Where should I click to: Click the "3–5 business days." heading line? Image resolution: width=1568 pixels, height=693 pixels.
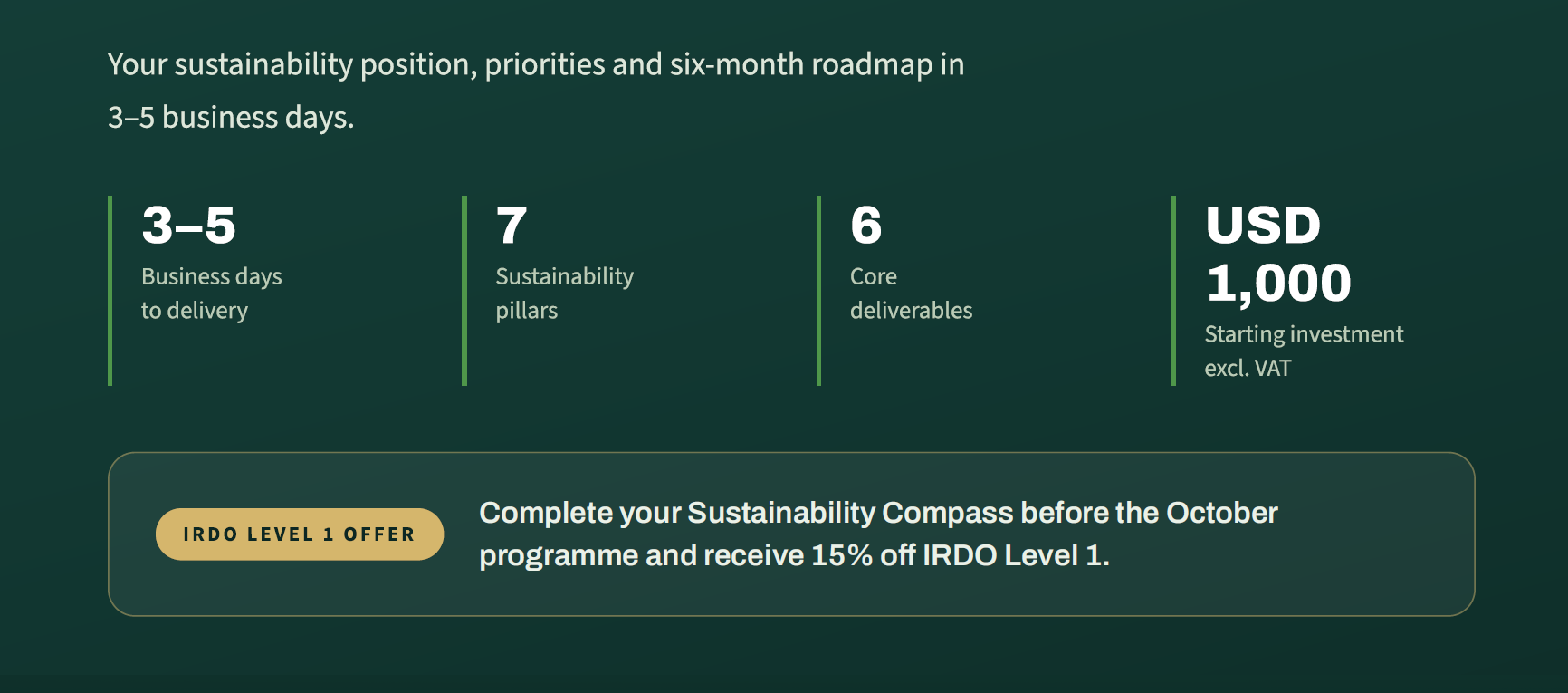(231, 118)
